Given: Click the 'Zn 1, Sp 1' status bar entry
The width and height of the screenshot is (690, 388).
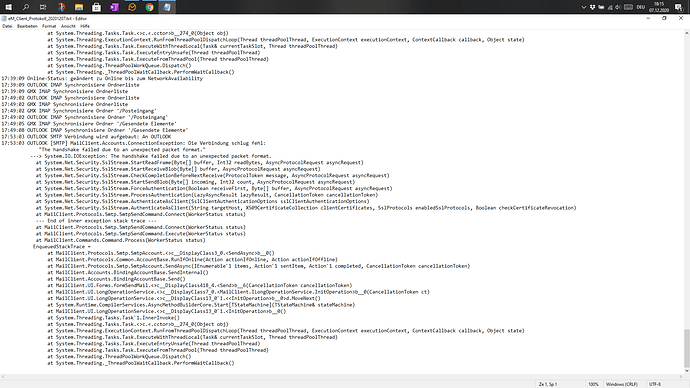Looking at the screenshot, I should click(548, 384).
